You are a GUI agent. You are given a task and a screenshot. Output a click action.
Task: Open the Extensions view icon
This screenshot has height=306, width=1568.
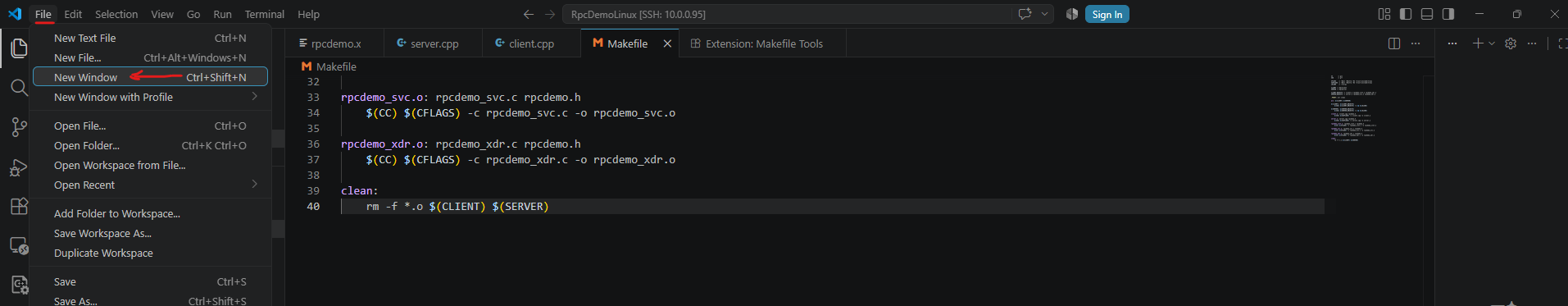[19, 206]
